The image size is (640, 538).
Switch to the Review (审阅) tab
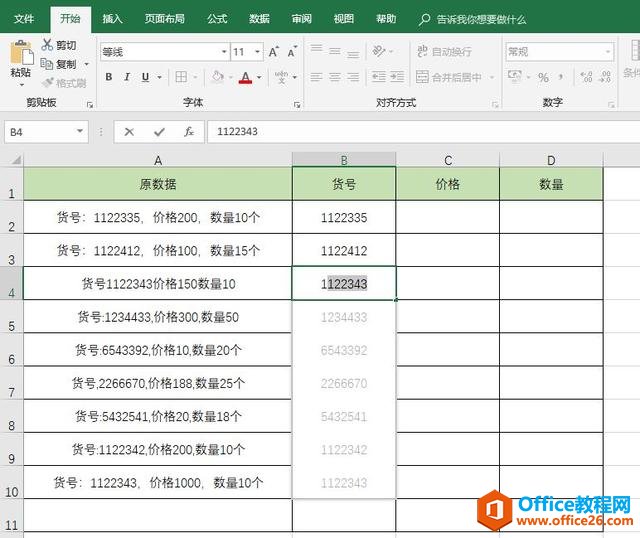[302, 19]
